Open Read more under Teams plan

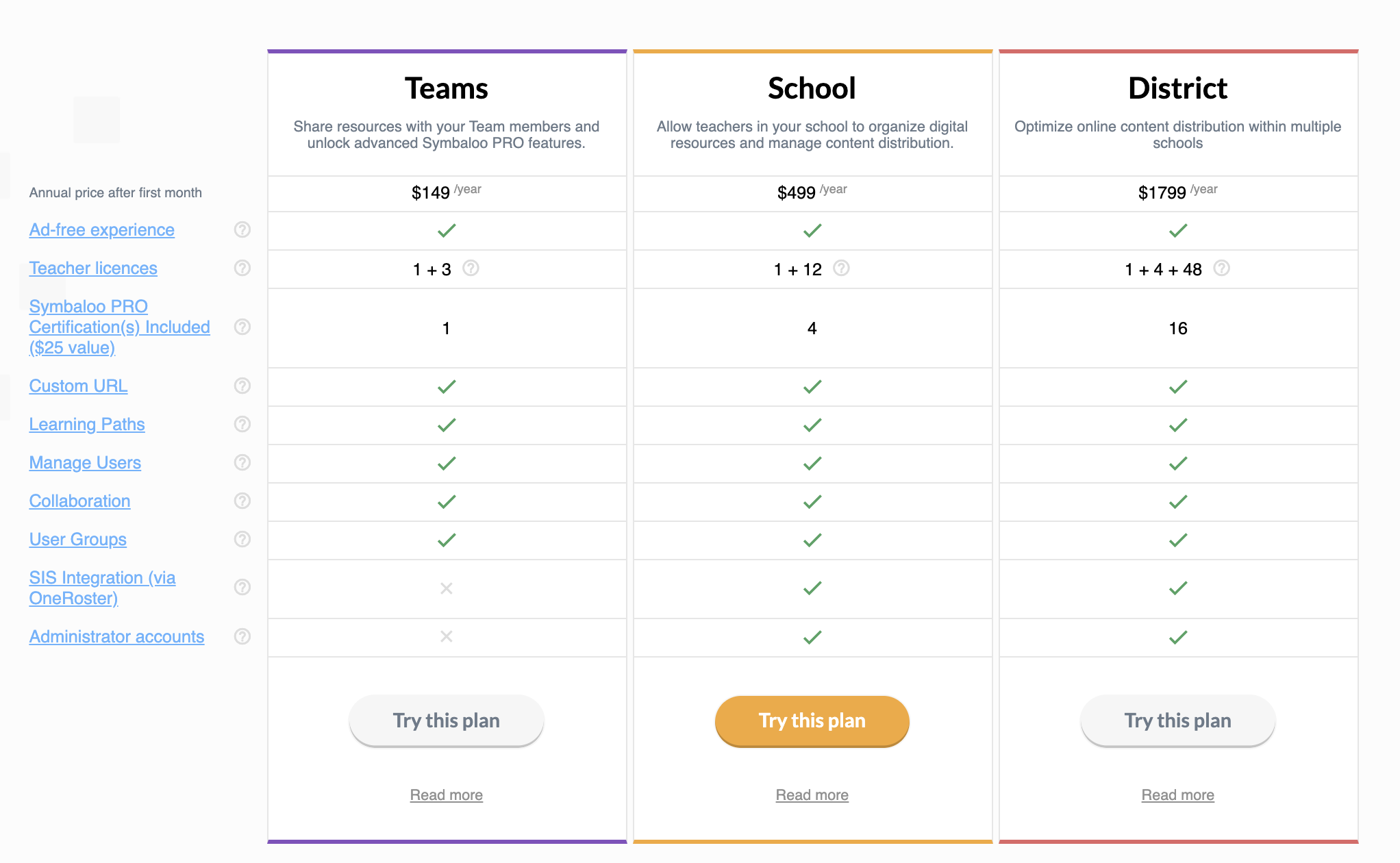coord(447,795)
